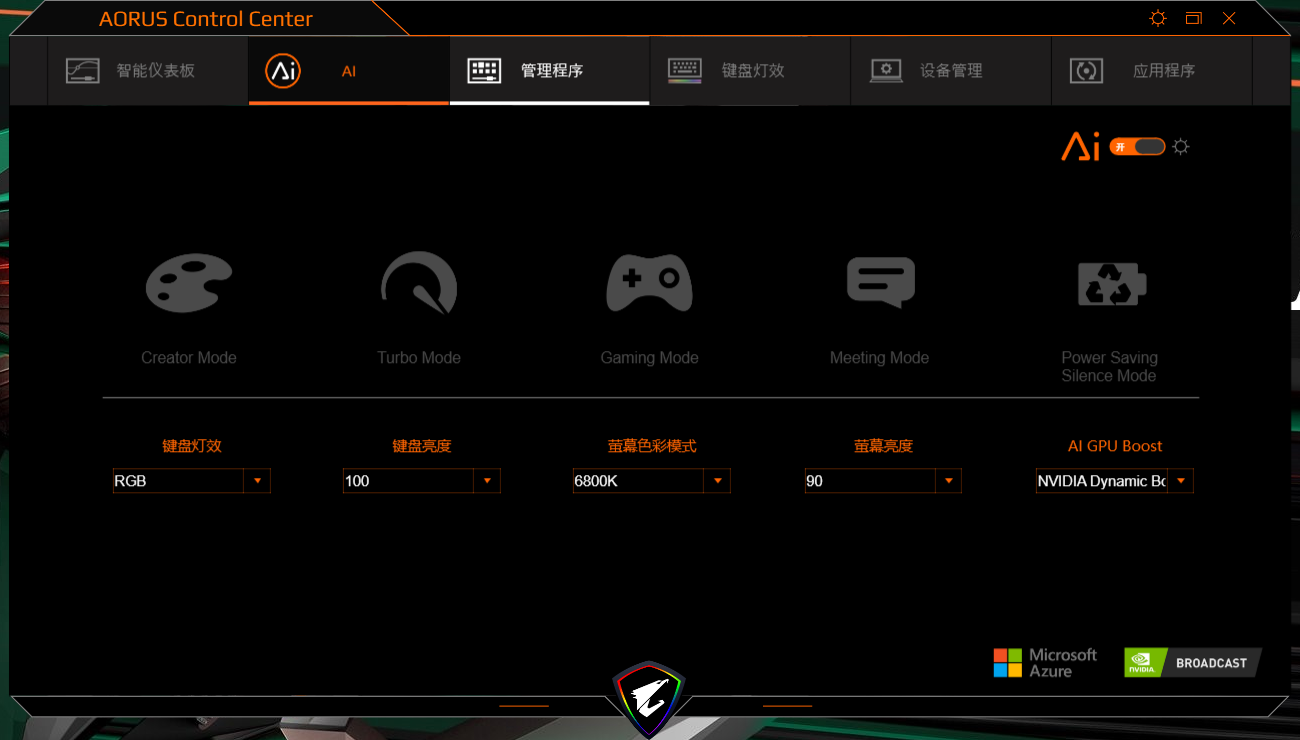Choose the Gaming Mode controller icon
Viewport: 1300px width, 740px height.
pyautogui.click(x=649, y=284)
